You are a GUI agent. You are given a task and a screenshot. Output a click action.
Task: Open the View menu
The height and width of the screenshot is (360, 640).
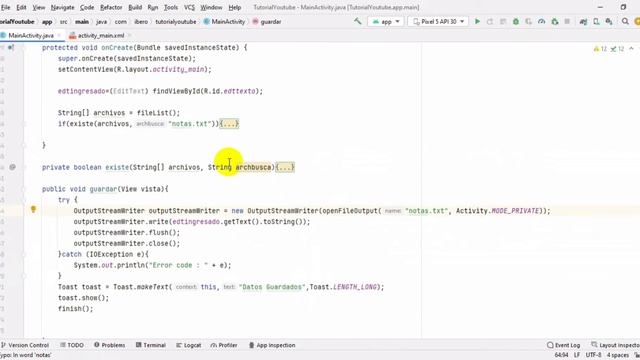39,7
